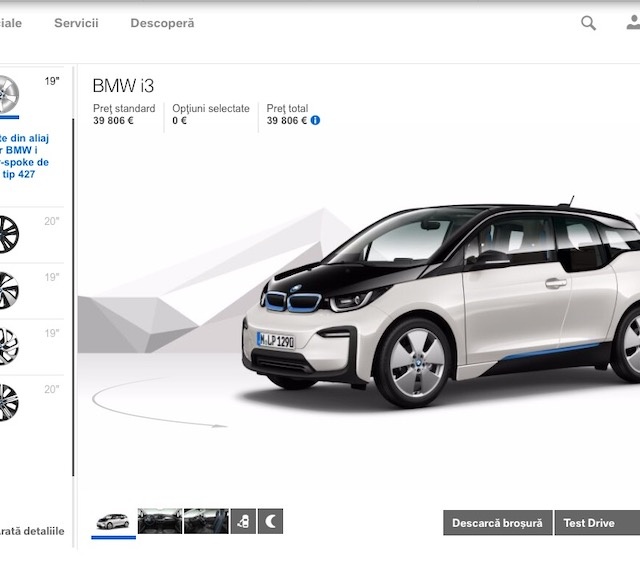Click the seat view icon
640x574 pixels.
coord(243,521)
